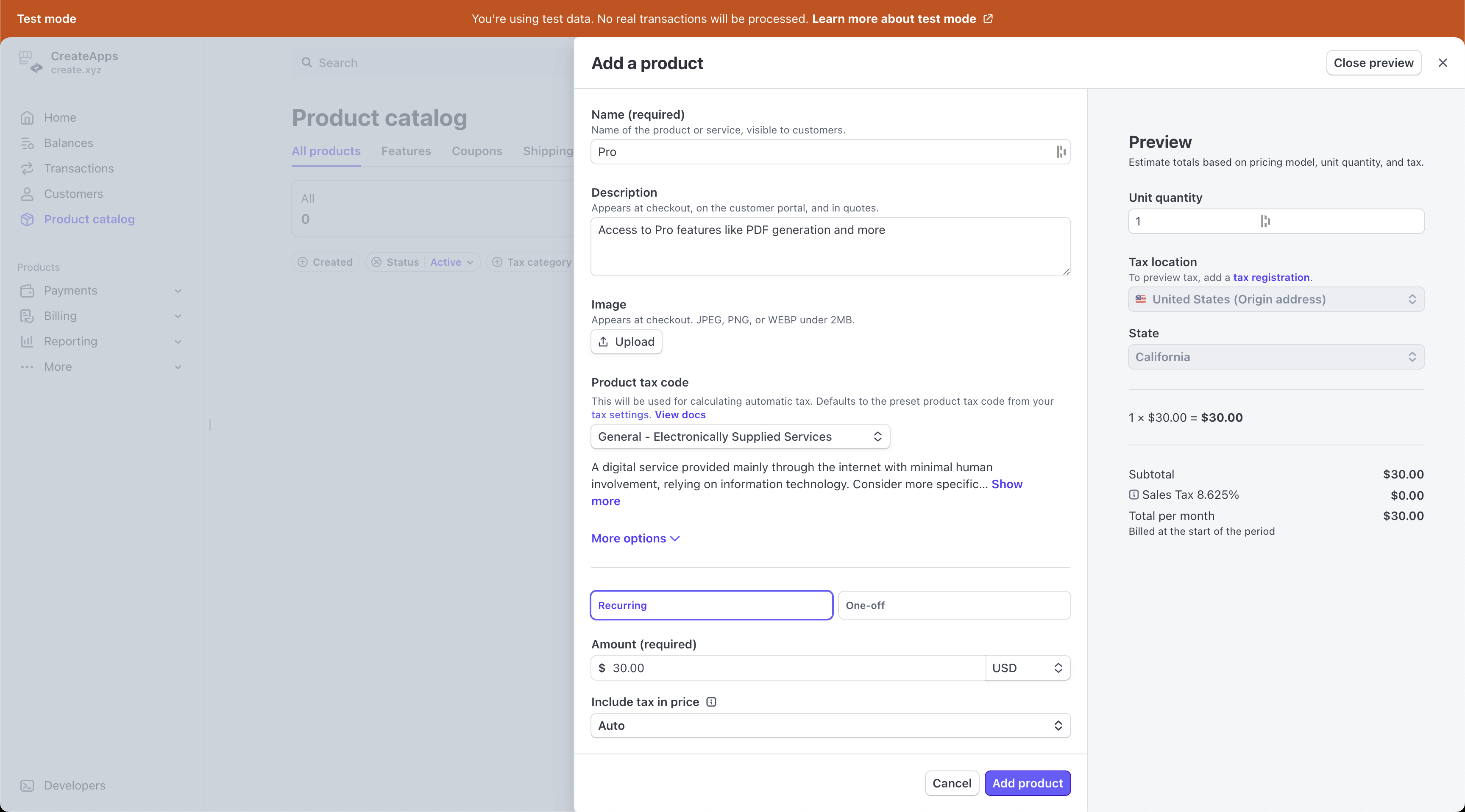
Task: Switch to the Coupons tab
Action: coord(476,151)
